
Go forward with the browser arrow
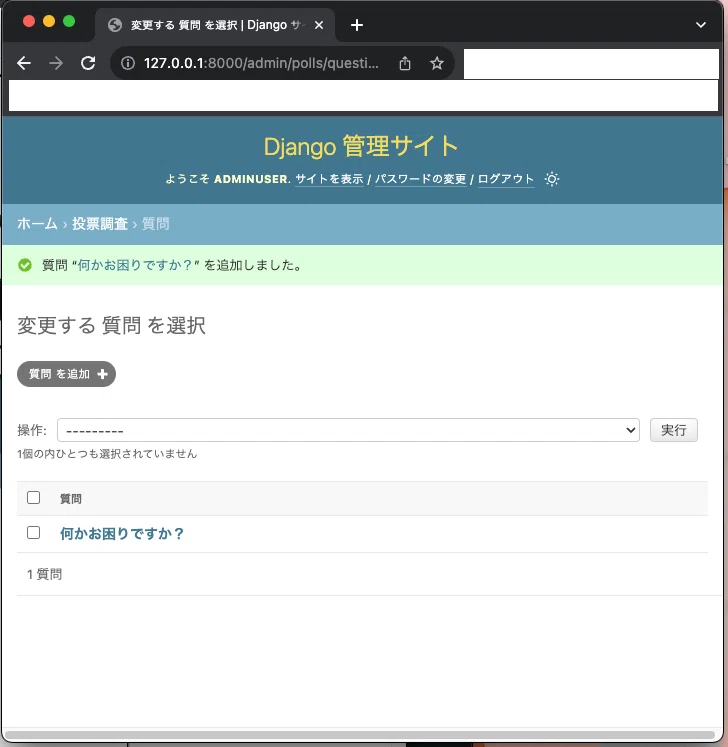click(x=56, y=63)
